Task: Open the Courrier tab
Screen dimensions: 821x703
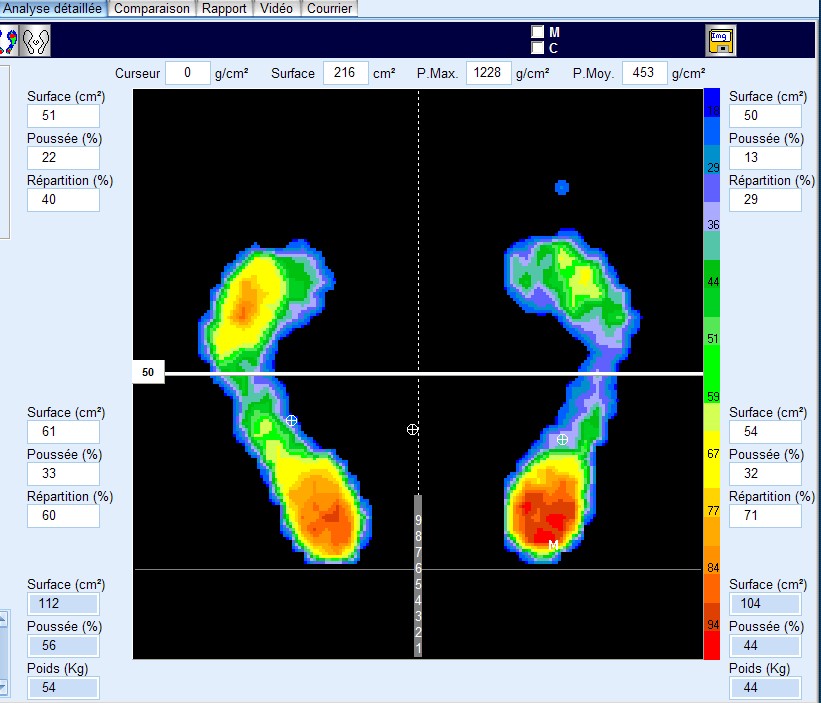Action: [329, 8]
